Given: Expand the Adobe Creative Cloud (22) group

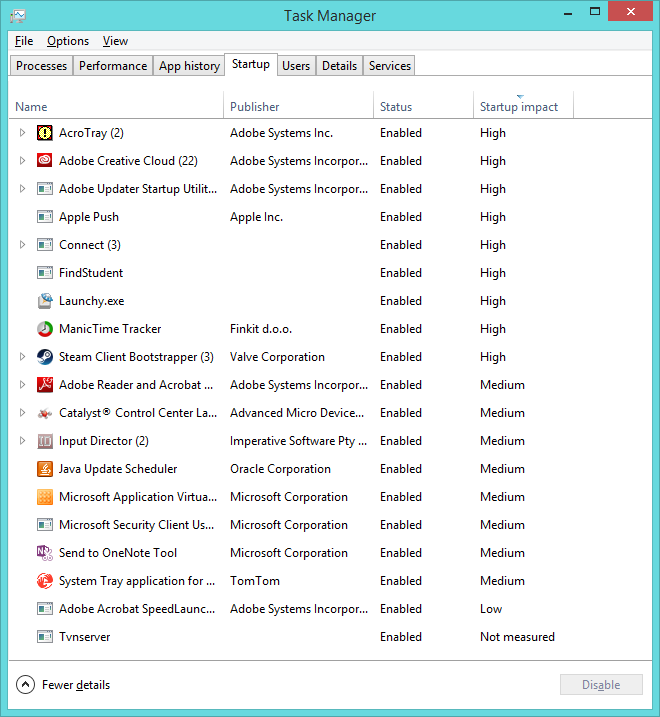Looking at the screenshot, I should [x=22, y=161].
